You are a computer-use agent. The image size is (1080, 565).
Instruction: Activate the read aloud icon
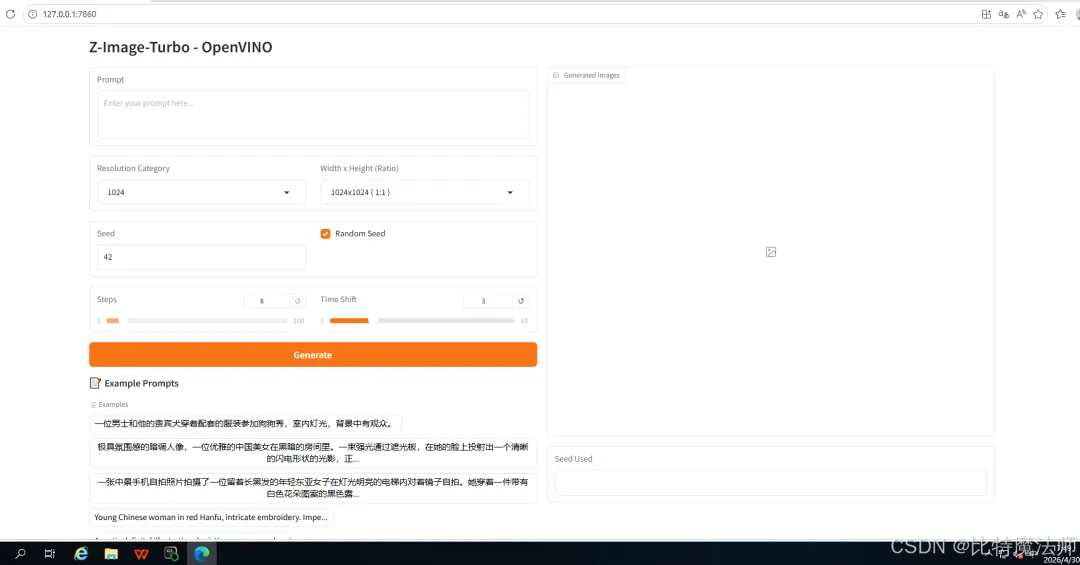1021,14
